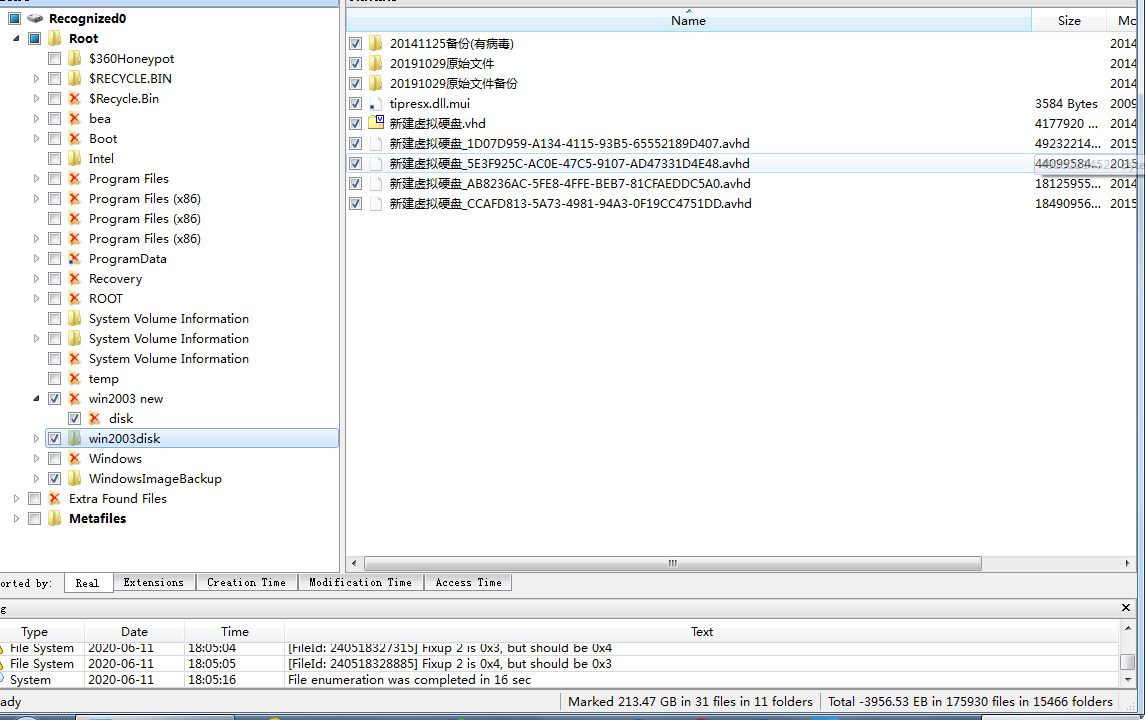Switch to the Creation Time tab
The height and width of the screenshot is (720, 1145).
(247, 582)
